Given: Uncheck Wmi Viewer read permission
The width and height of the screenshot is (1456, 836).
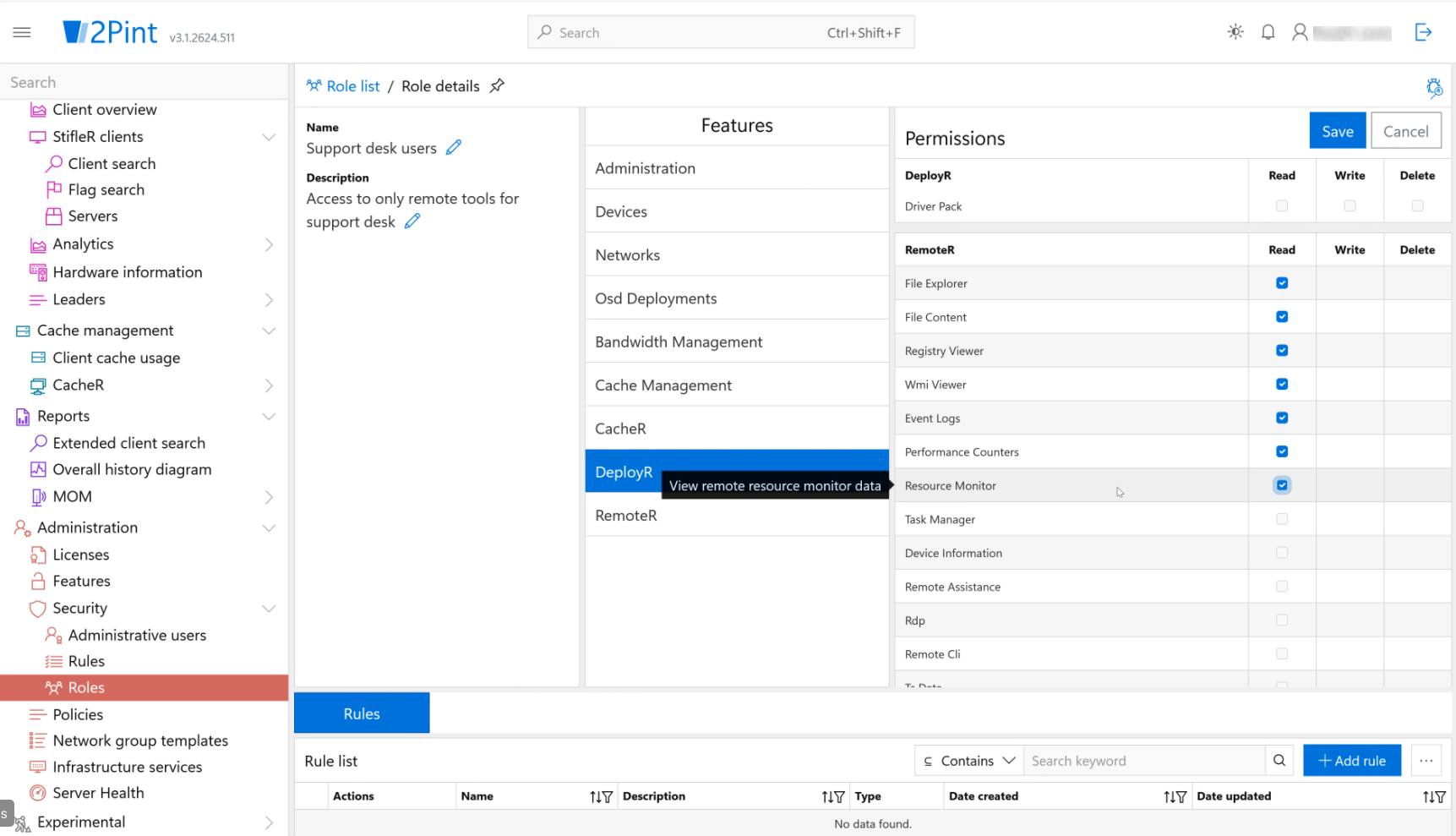Looking at the screenshot, I should [1282, 385].
